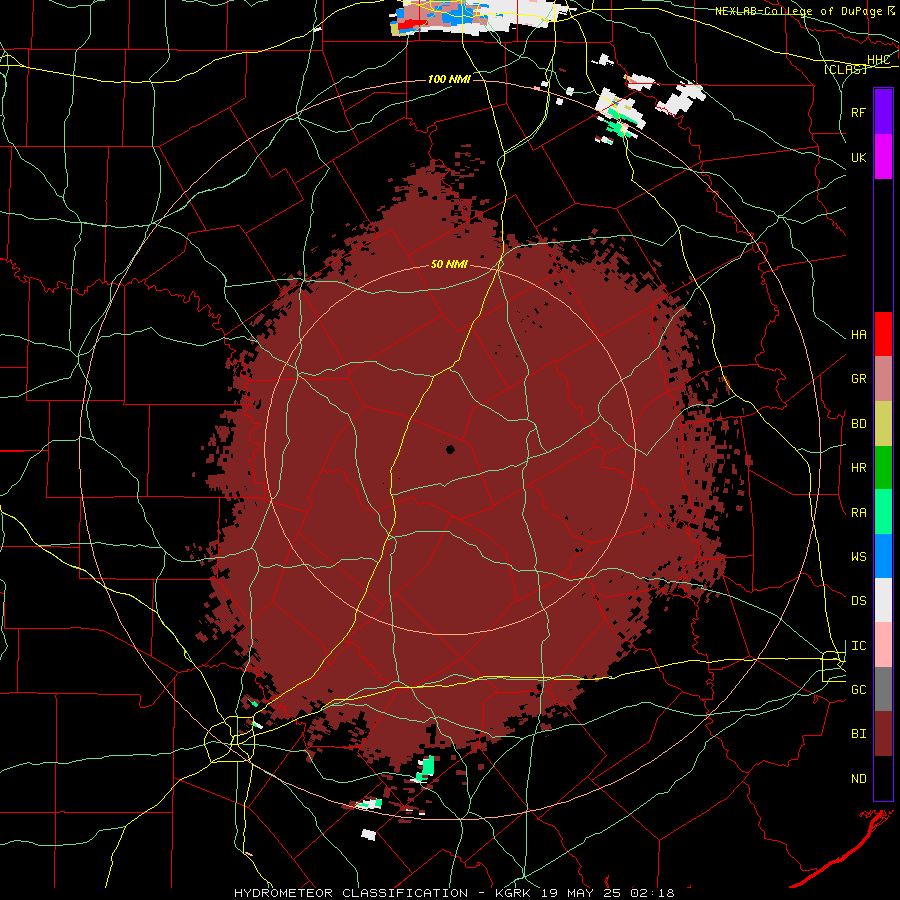Click the [CLAS] label
This screenshot has width=900, height=900.
(x=845, y=69)
